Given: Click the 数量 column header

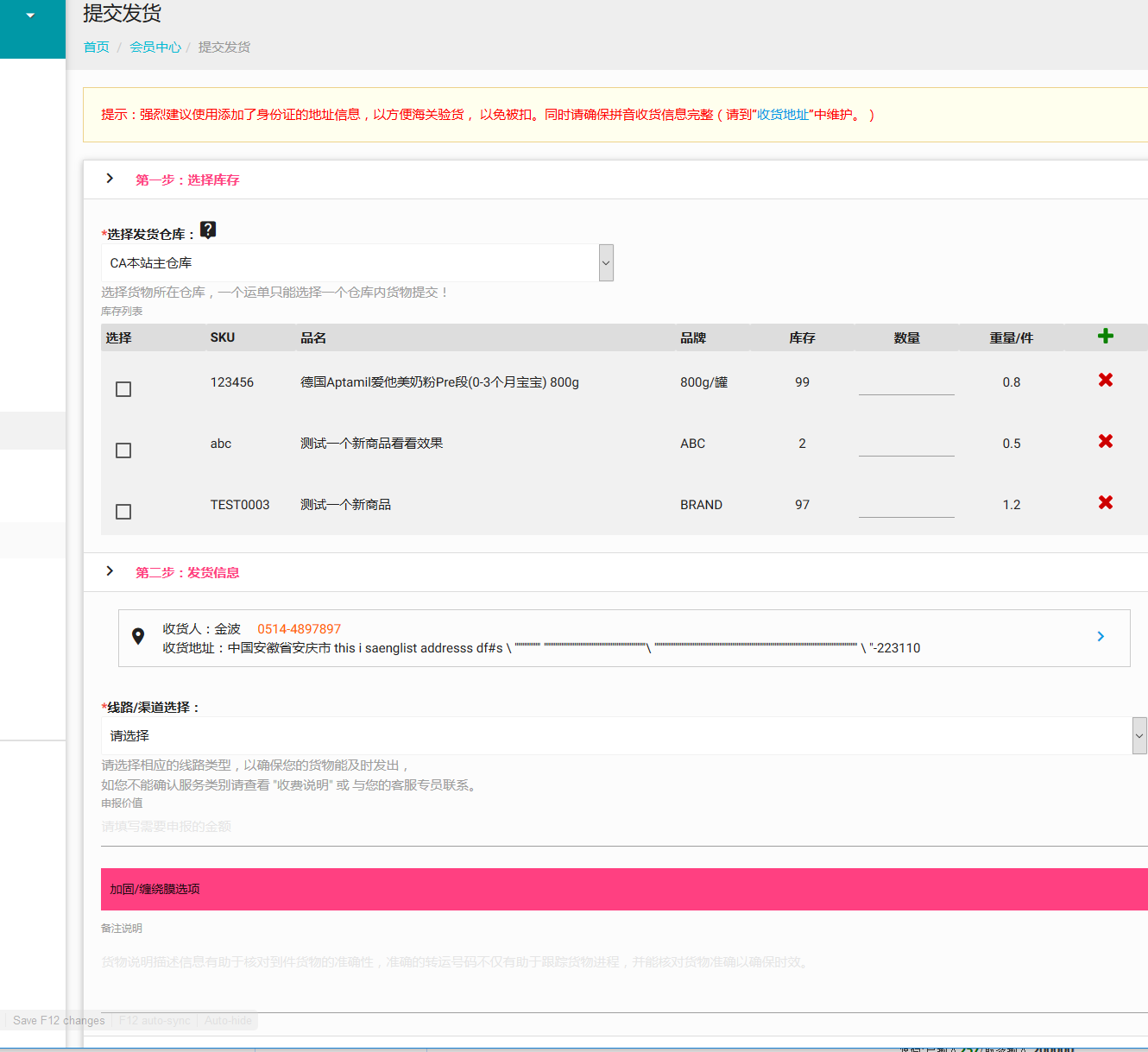Looking at the screenshot, I should (906, 337).
